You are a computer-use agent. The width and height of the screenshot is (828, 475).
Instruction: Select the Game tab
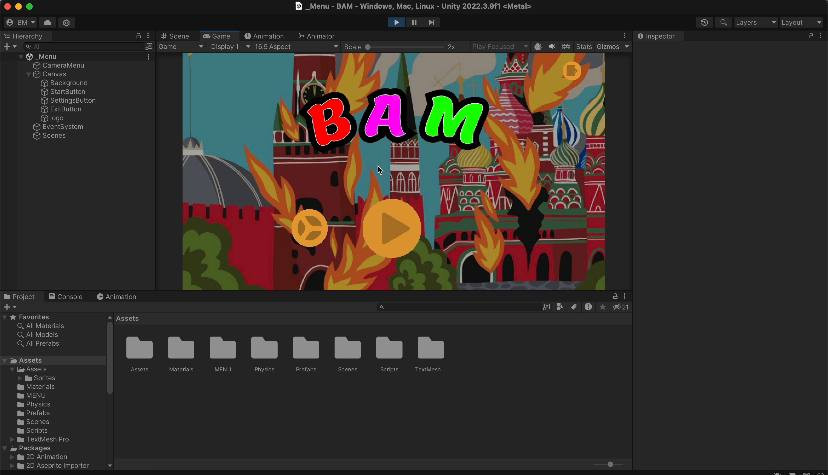point(217,36)
